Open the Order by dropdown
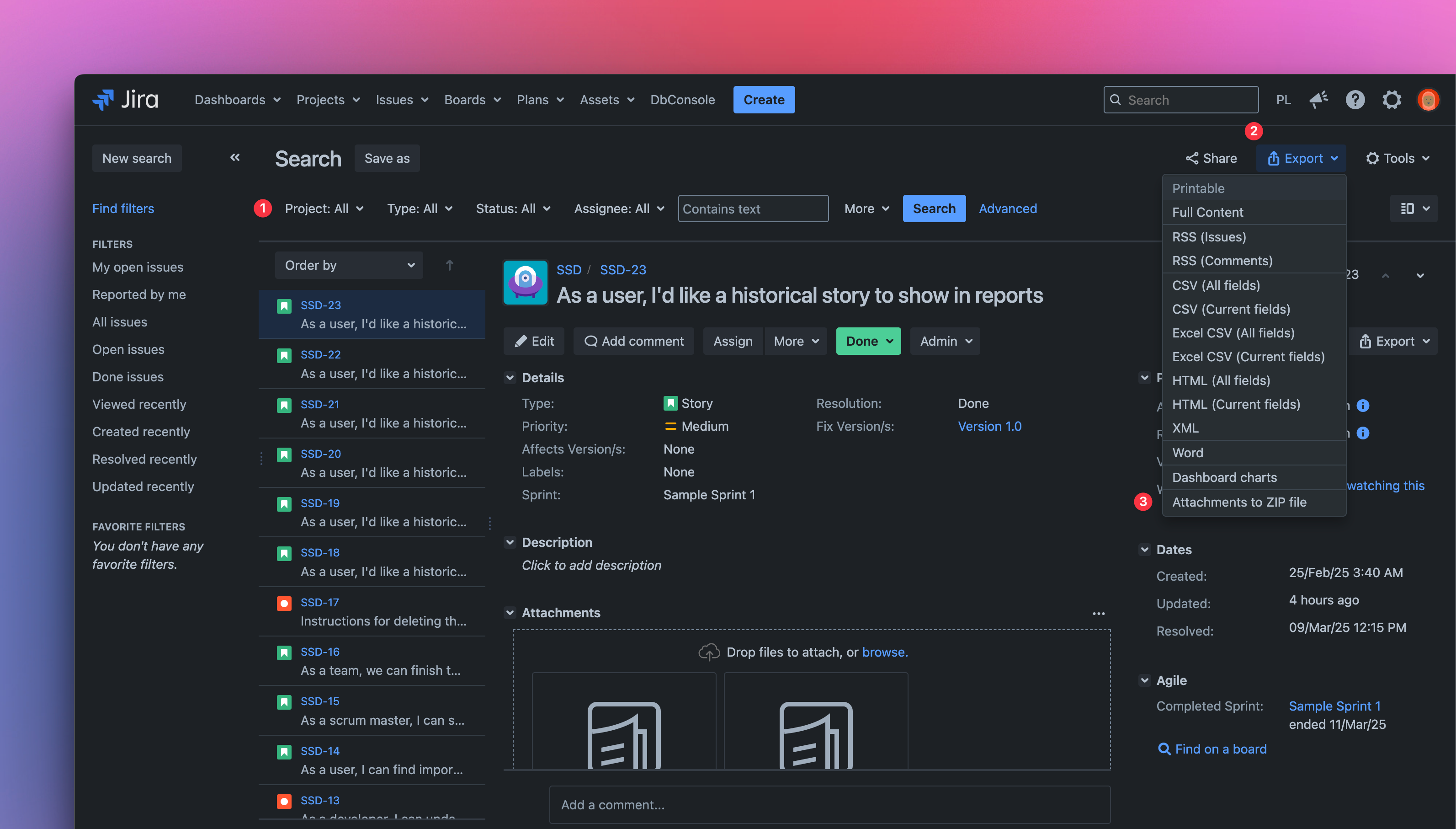The width and height of the screenshot is (1456, 829). 349,265
